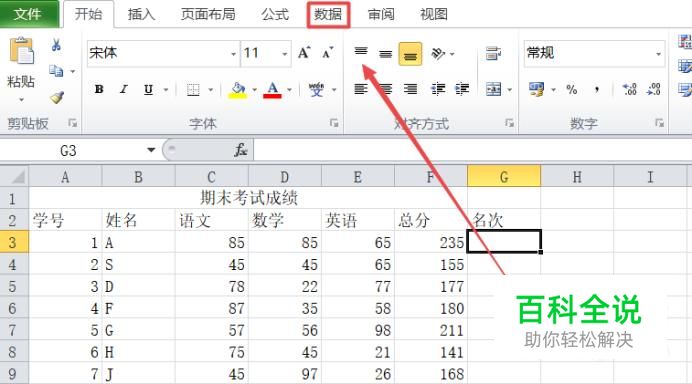Viewport: 692px width, 384px height.
Task: Increase font size with large A
Action: [304, 53]
